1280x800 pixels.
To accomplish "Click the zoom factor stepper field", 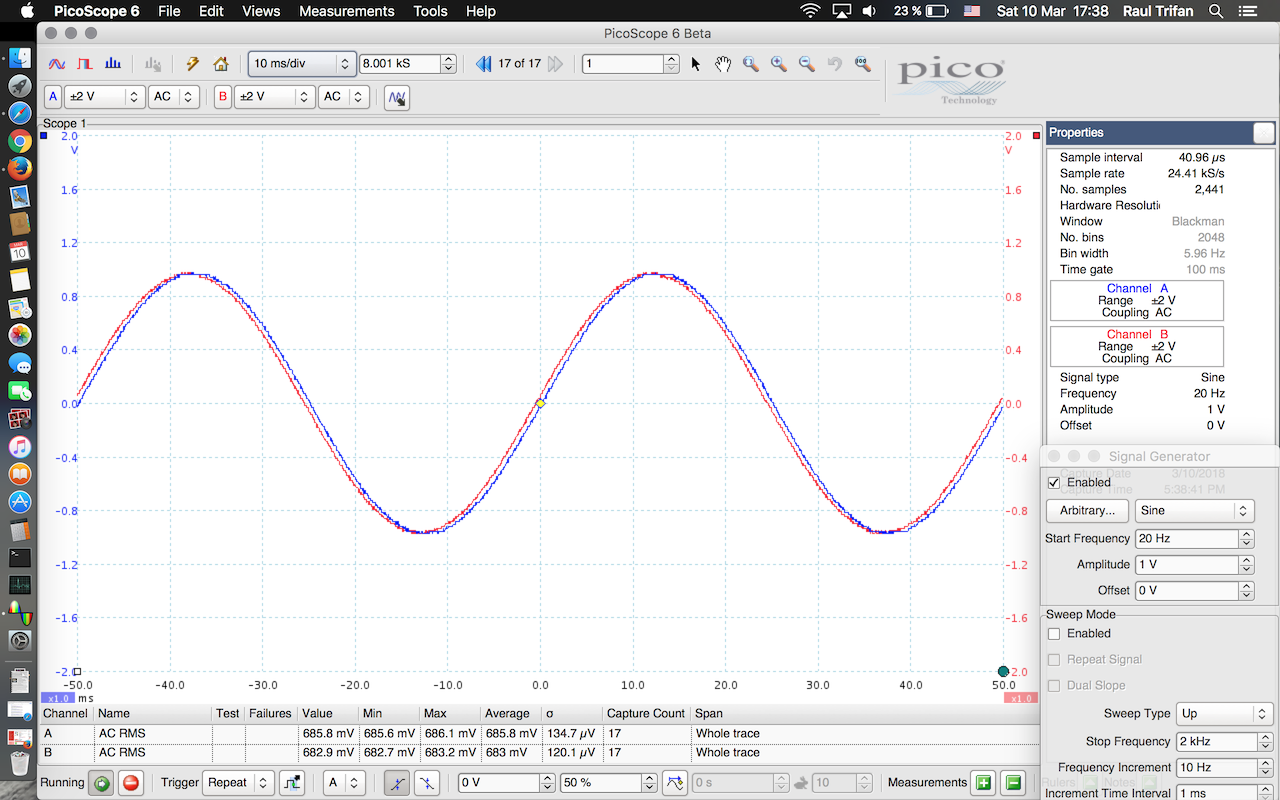I will pos(631,63).
